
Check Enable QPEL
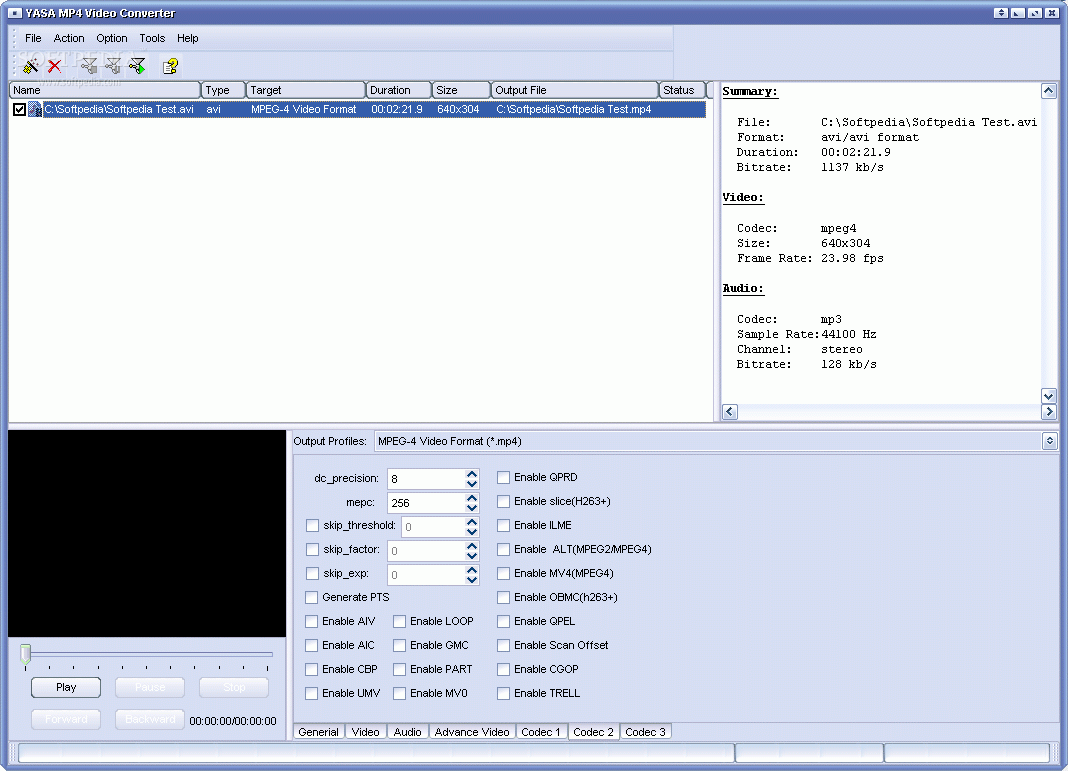click(503, 621)
